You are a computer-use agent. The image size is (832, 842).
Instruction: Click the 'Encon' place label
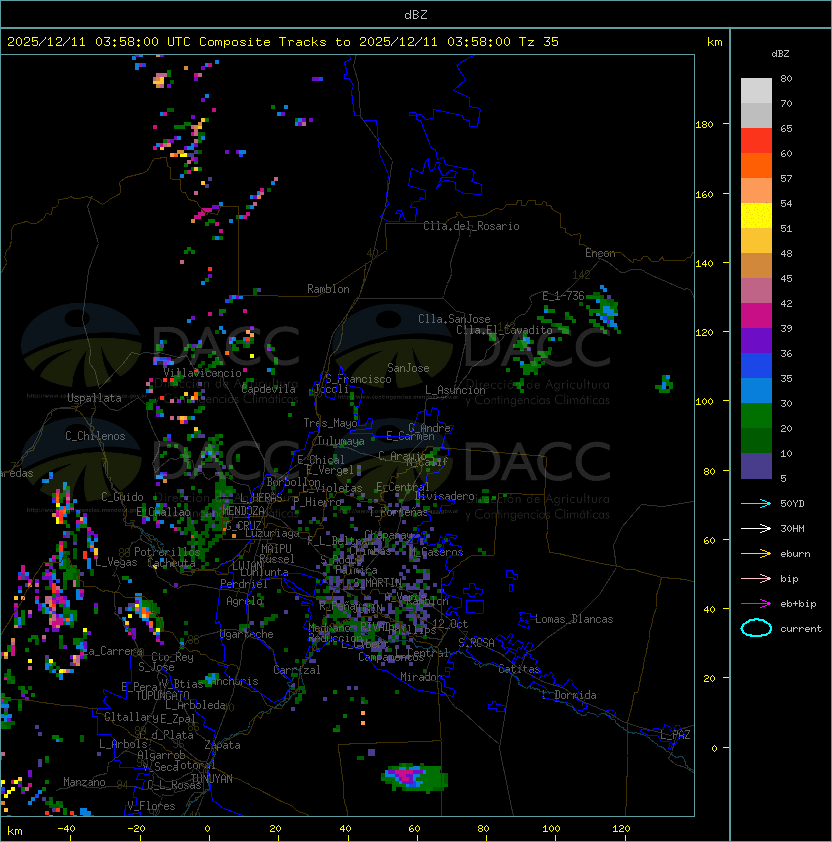pos(600,253)
